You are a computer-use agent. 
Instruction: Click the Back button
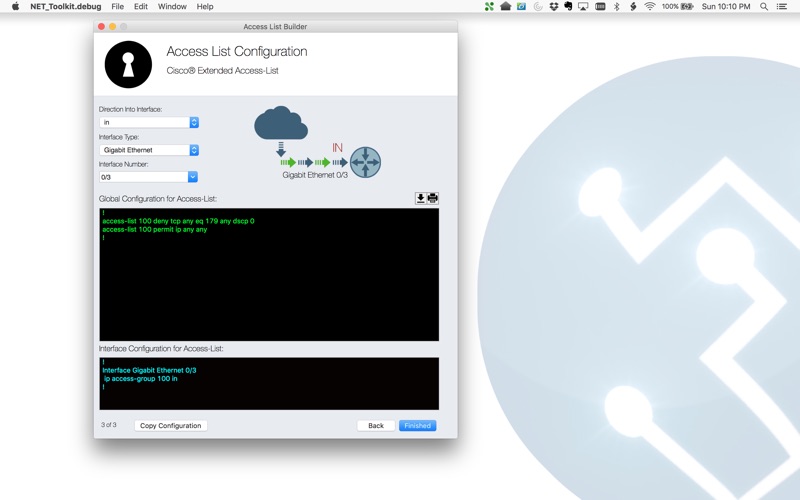point(376,426)
